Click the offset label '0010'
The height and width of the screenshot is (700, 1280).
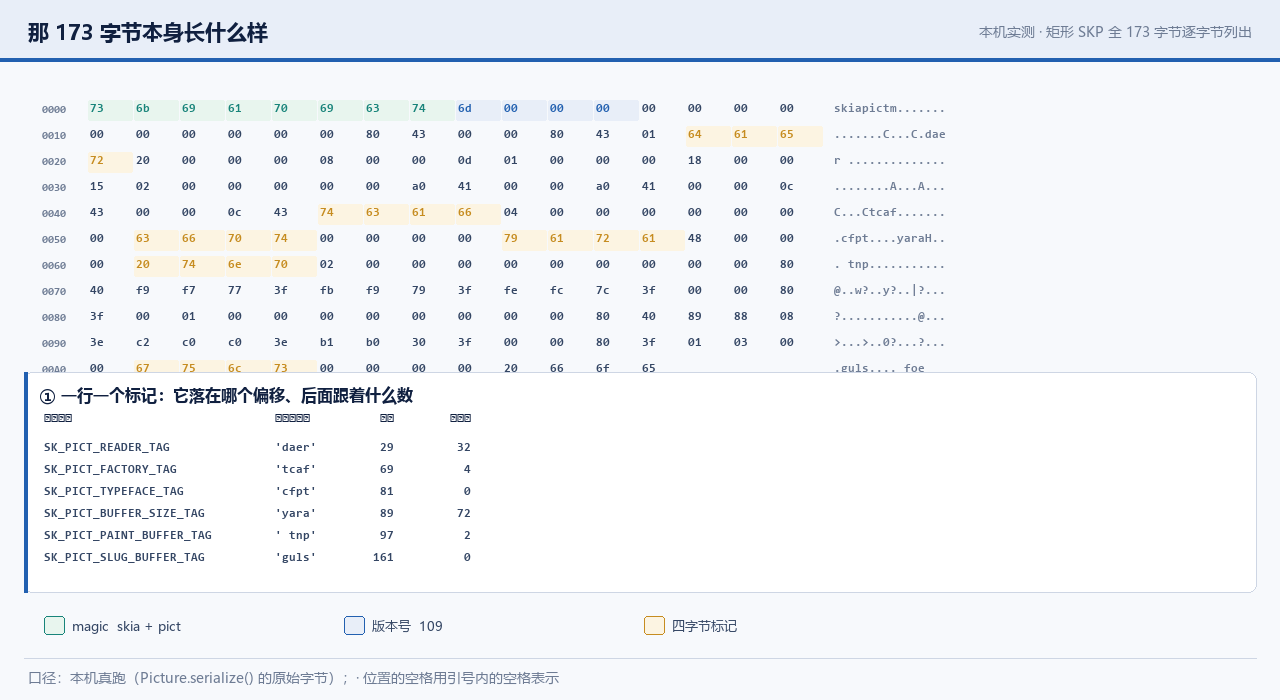point(54,135)
